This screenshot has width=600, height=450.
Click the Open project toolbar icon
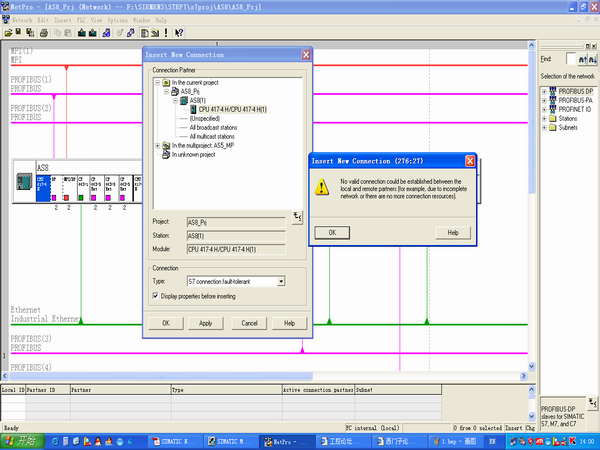[8, 33]
